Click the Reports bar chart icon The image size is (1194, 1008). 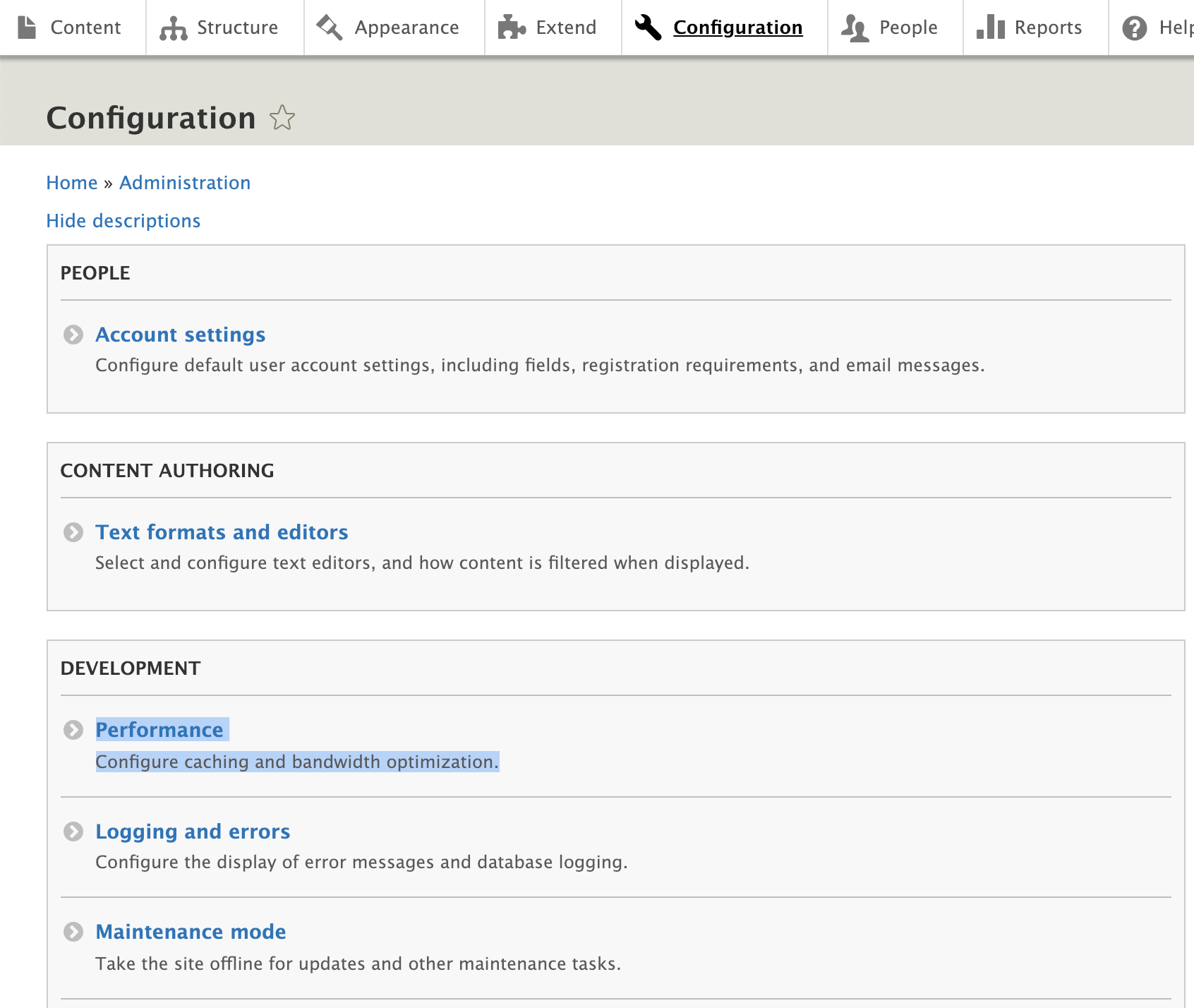tap(991, 27)
